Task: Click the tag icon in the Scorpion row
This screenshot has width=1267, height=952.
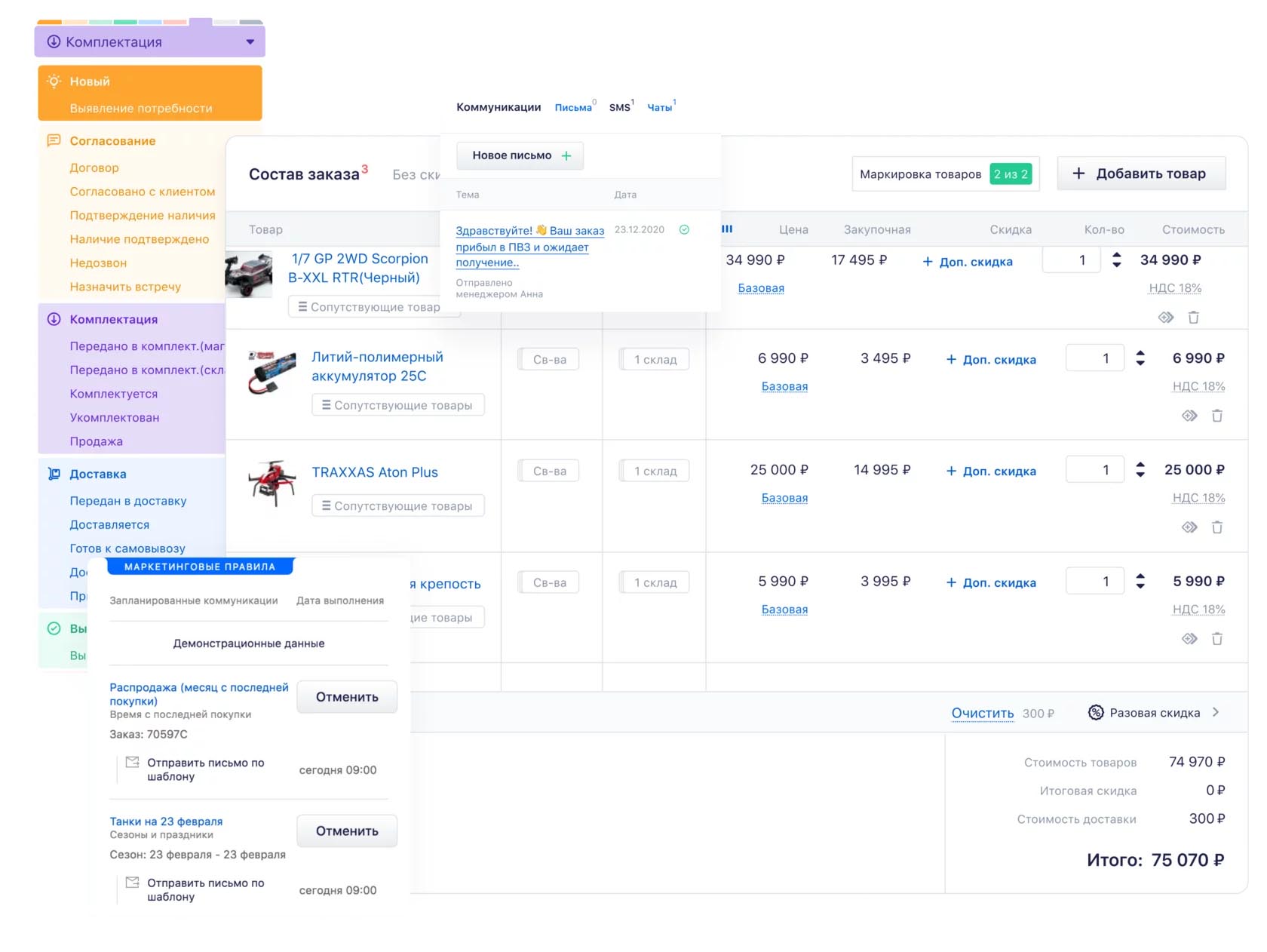Action: click(x=1166, y=318)
